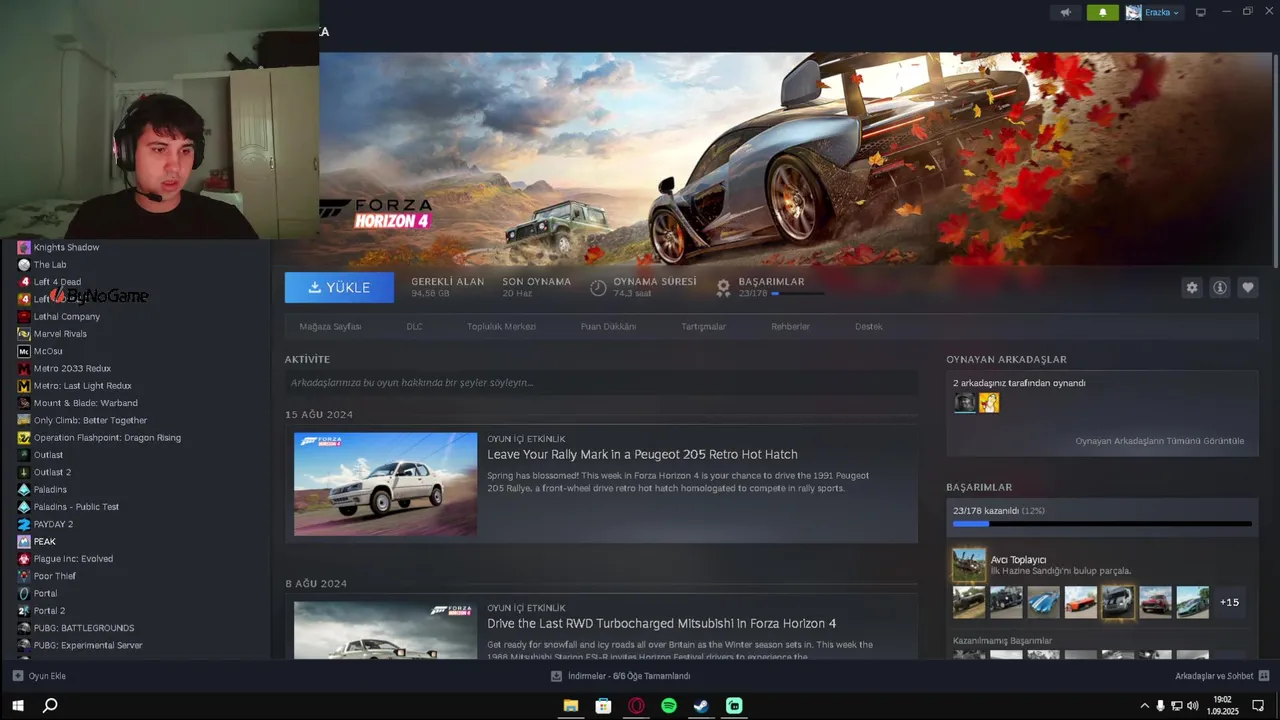This screenshot has height=720, width=1280.
Task: View Oynayan Arkadaşların Tümünü Görüntüle link
Action: (x=1160, y=441)
